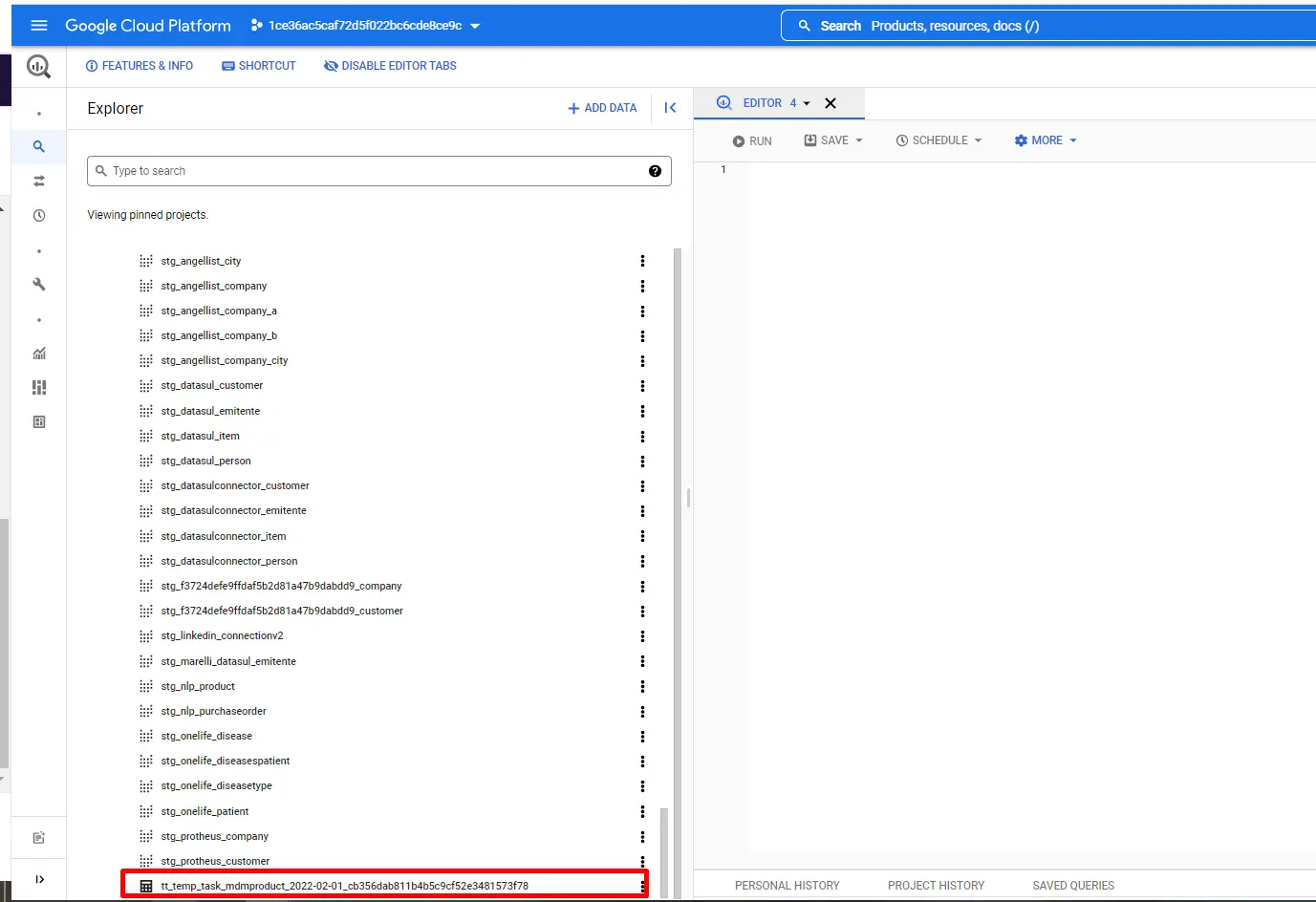Open actions menu for stg_datasulconnector_person

tap(642, 561)
